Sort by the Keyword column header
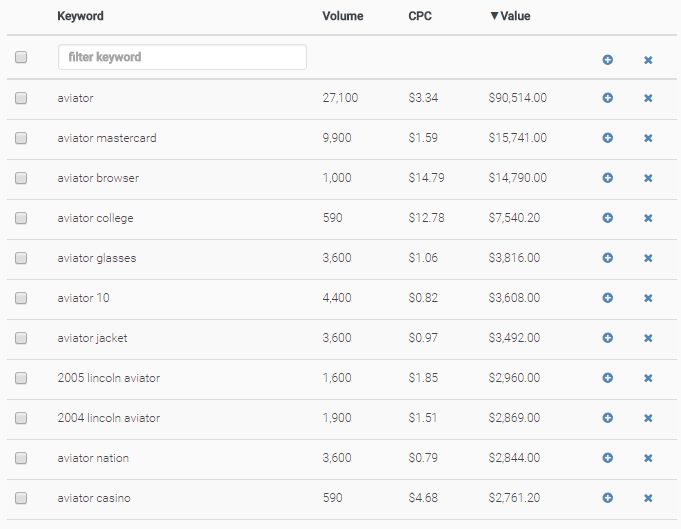The image size is (681, 529). click(x=80, y=16)
